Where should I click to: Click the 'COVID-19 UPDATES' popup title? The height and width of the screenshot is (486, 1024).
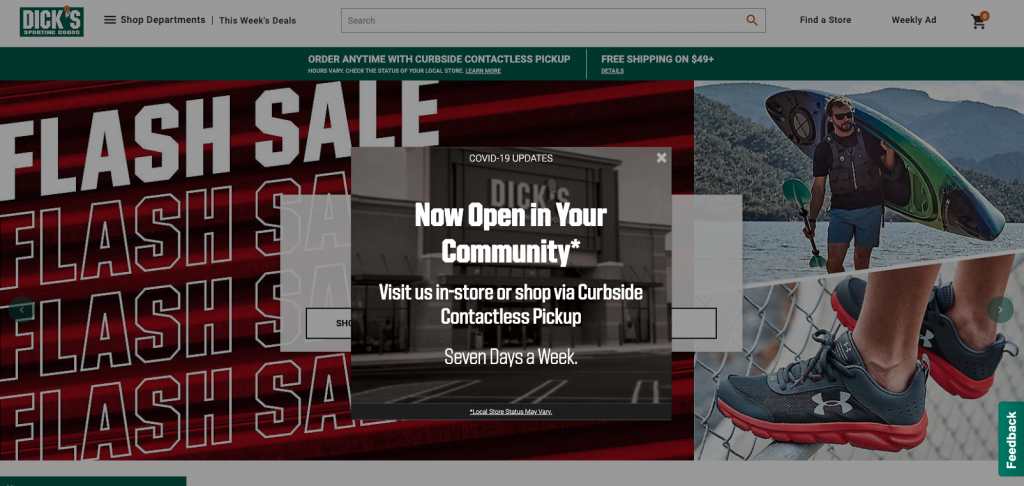[x=511, y=158]
